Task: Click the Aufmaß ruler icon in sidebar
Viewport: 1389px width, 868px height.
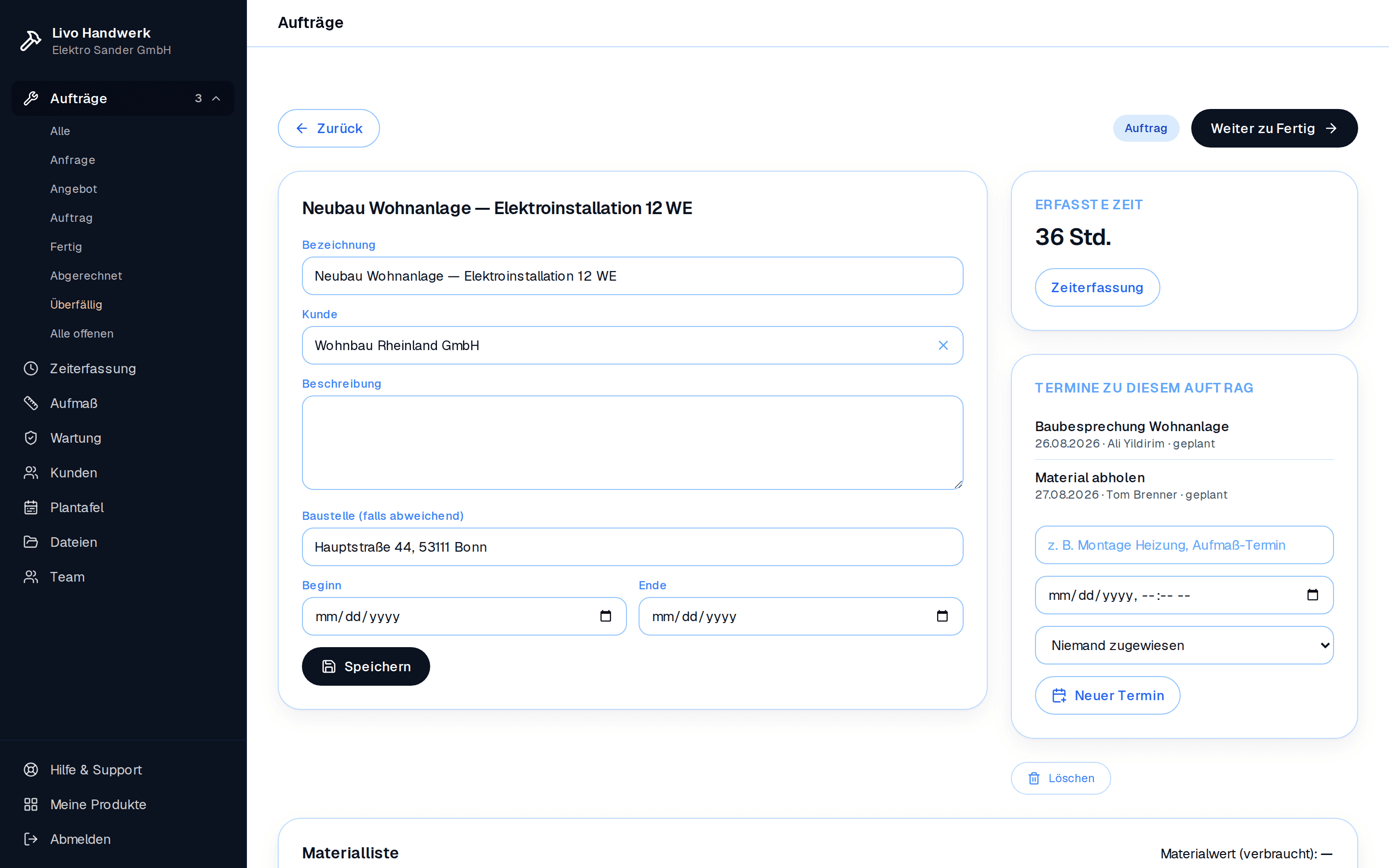Action: pos(31,403)
